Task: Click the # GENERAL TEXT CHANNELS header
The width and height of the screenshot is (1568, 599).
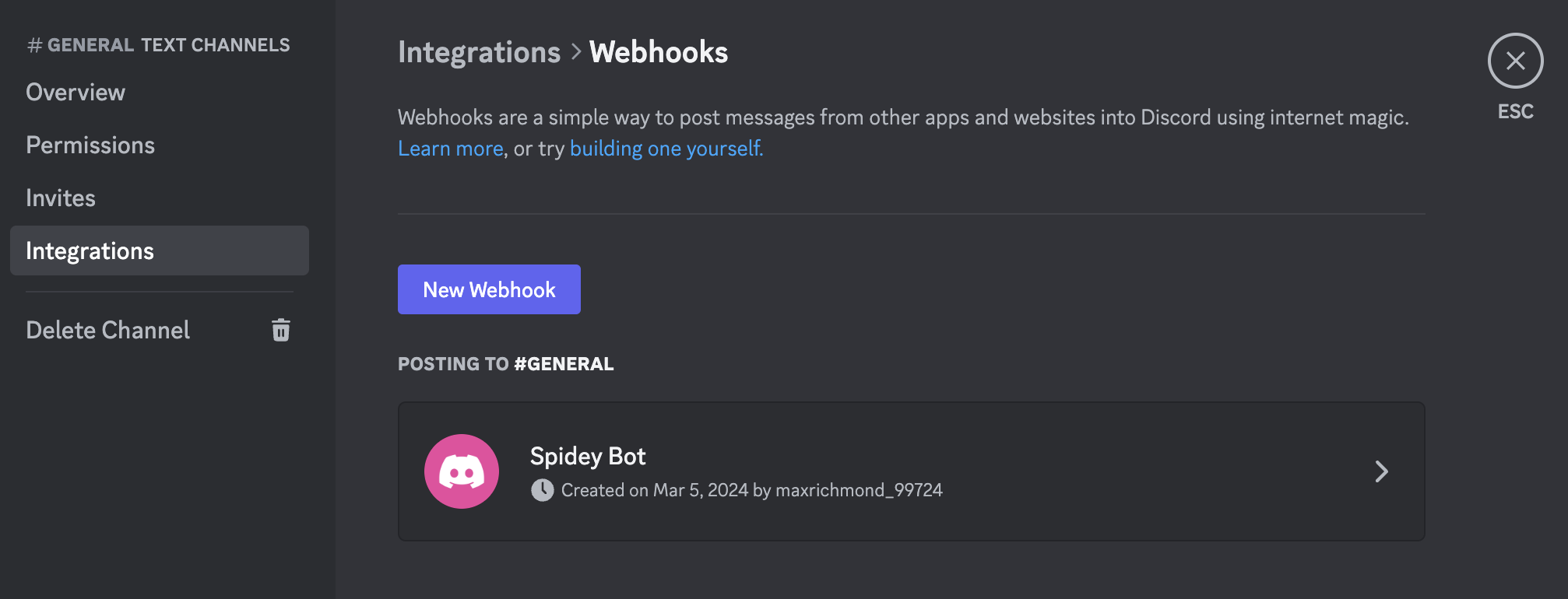Action: coord(158,45)
